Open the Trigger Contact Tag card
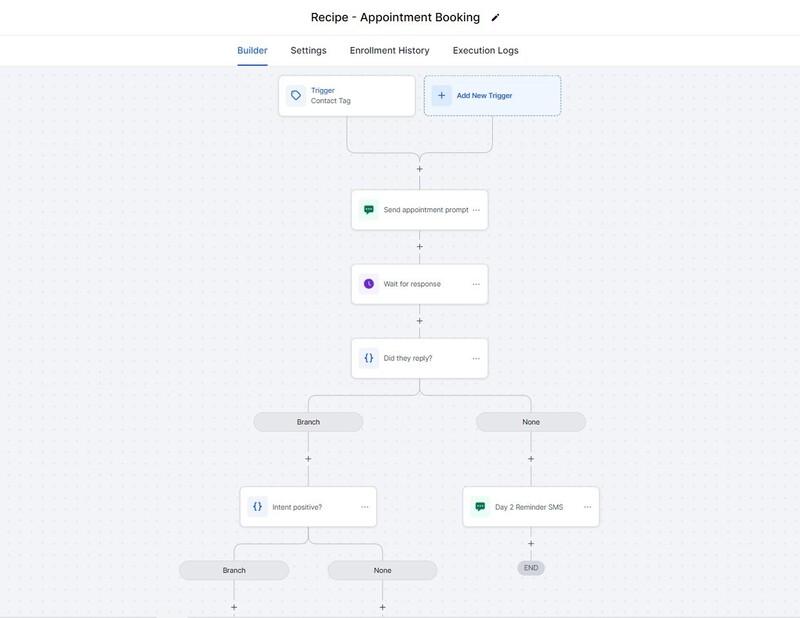Viewport: 800px width, 618px height. tap(347, 95)
